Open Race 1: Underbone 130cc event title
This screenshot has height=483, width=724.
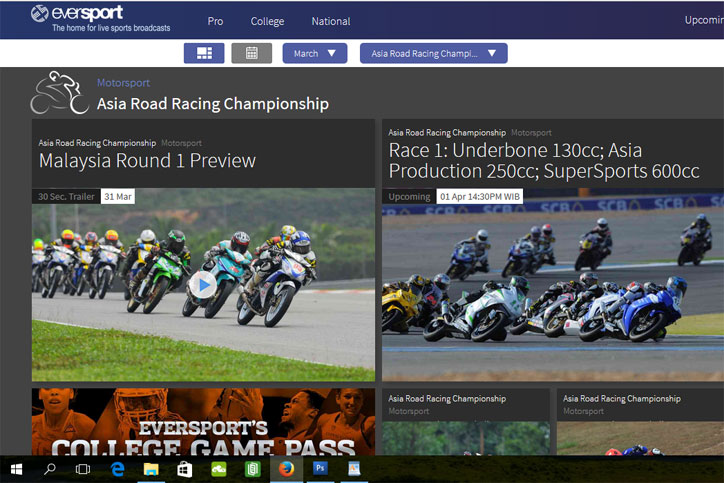pyautogui.click(x=544, y=161)
